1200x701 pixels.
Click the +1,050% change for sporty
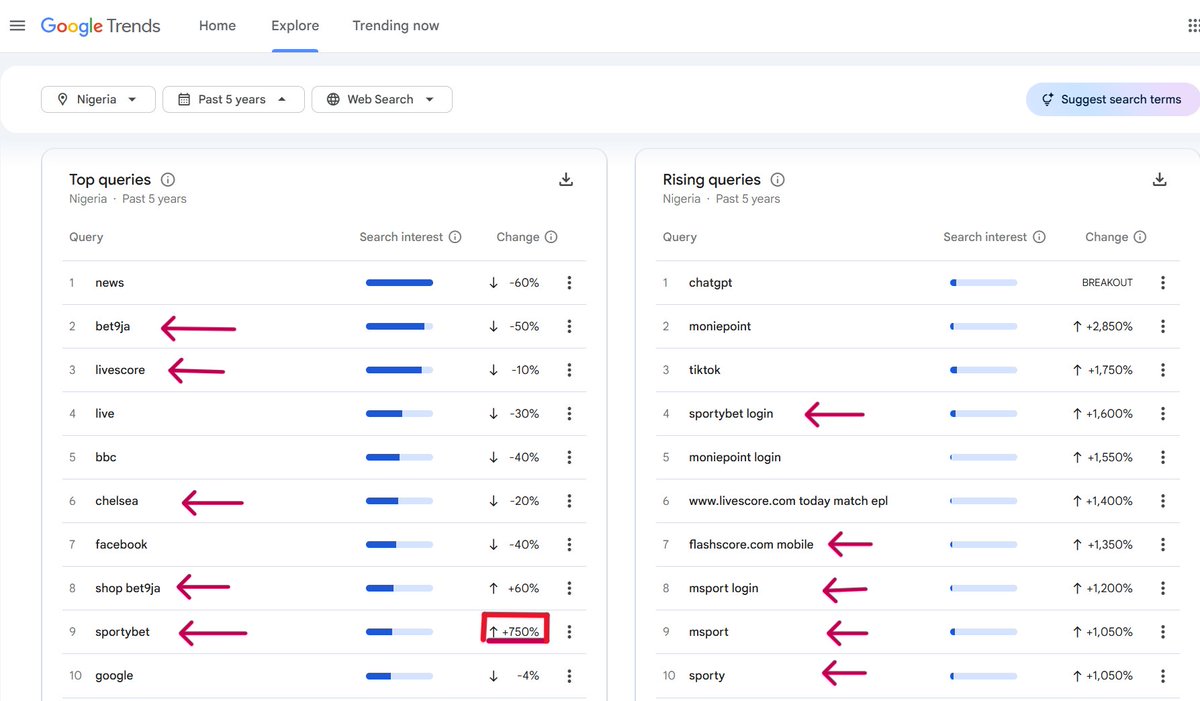pos(1103,676)
